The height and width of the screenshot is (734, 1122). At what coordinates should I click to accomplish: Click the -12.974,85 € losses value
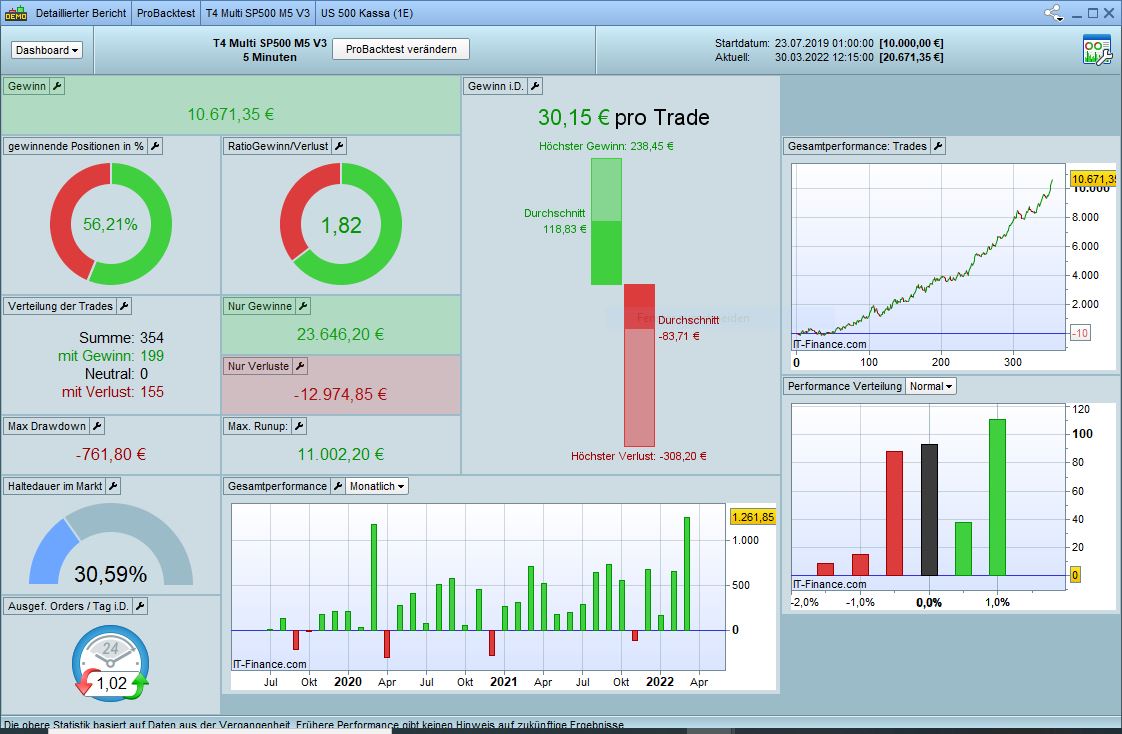click(341, 394)
